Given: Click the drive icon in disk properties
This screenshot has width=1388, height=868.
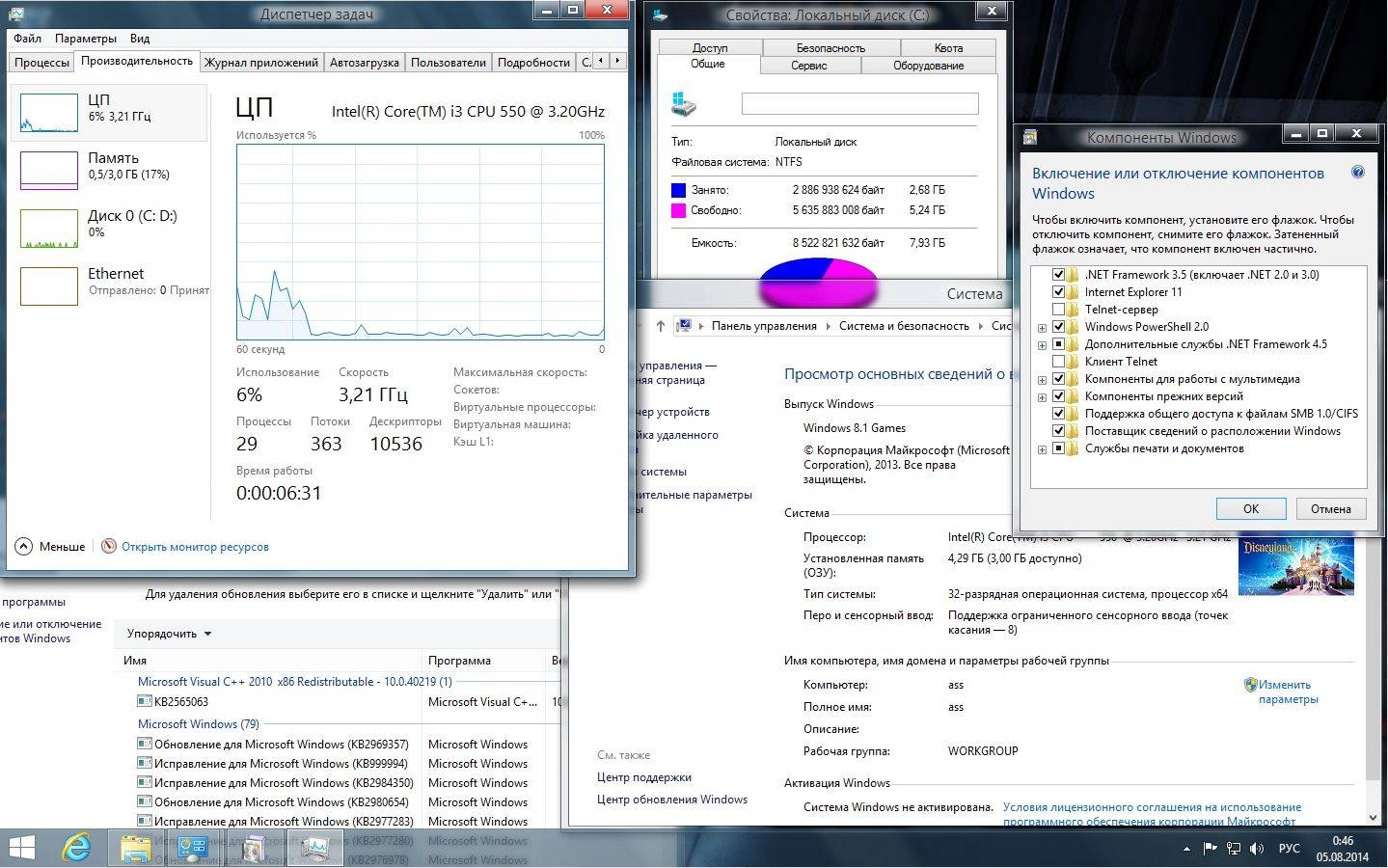Looking at the screenshot, I should pos(683,103).
